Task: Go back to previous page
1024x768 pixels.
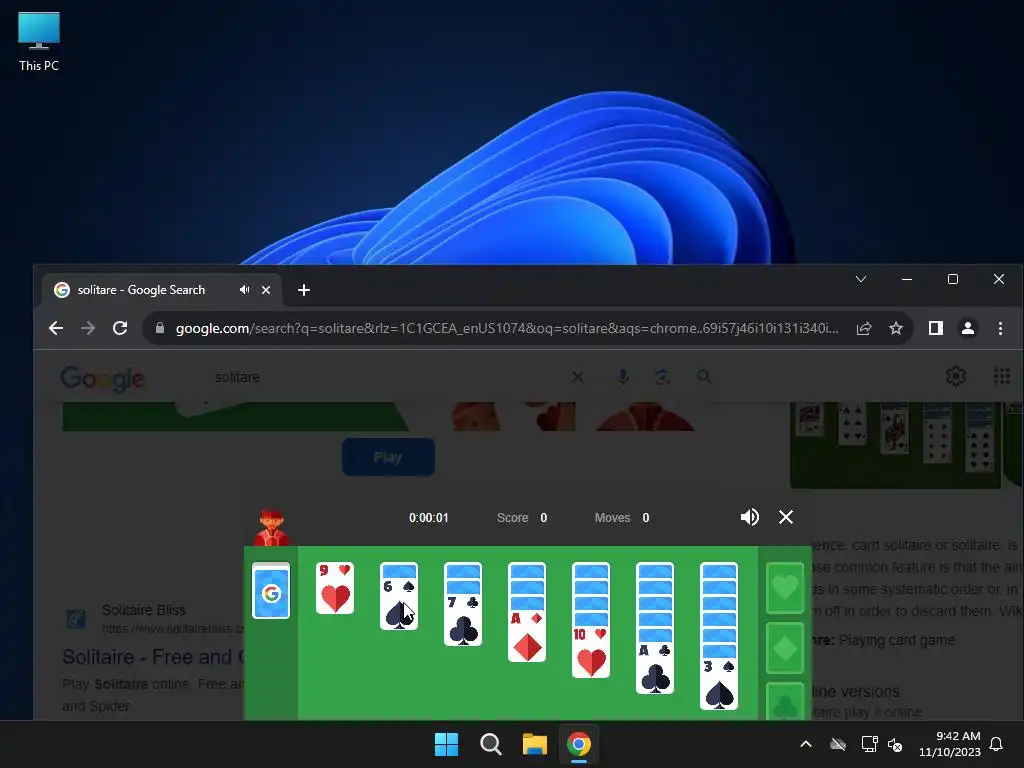Action: (x=56, y=328)
